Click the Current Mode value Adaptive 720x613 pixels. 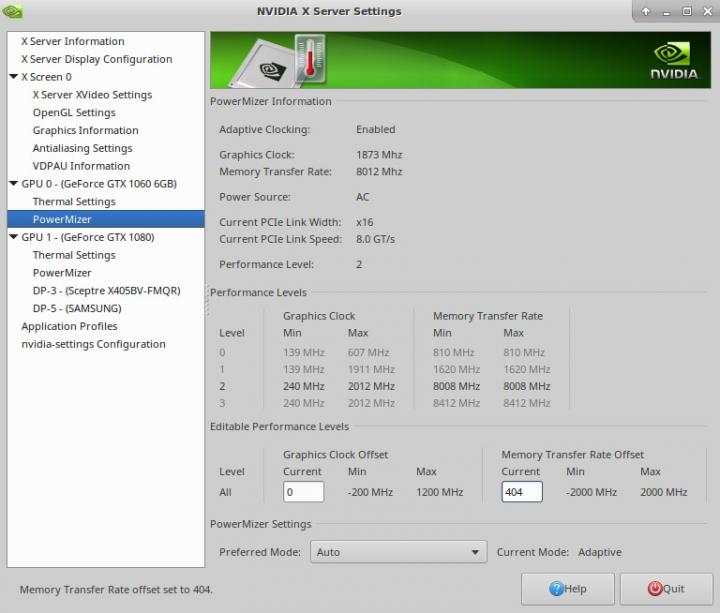click(600, 552)
